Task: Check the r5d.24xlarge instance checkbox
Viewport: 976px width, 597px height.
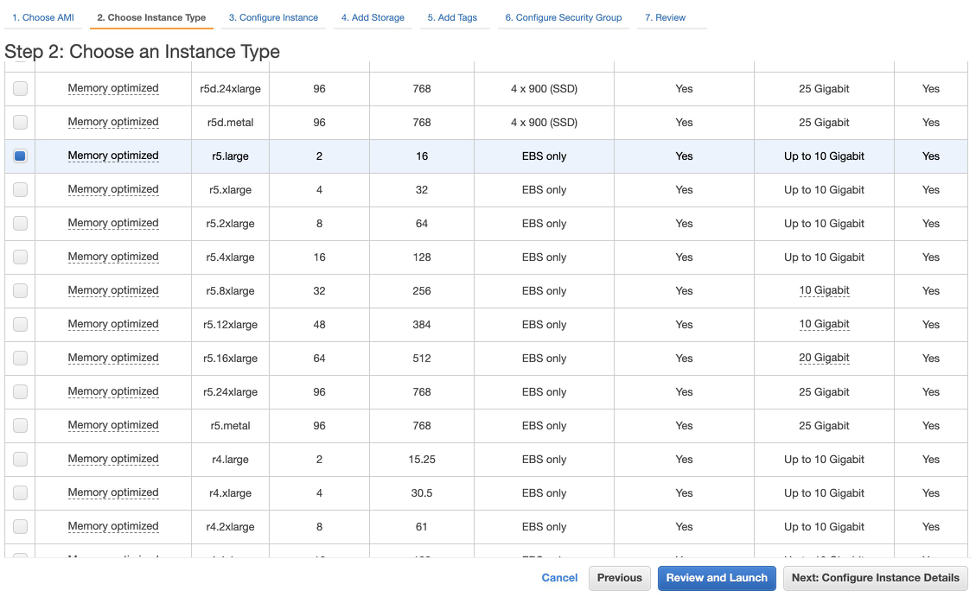Action: click(x=19, y=88)
